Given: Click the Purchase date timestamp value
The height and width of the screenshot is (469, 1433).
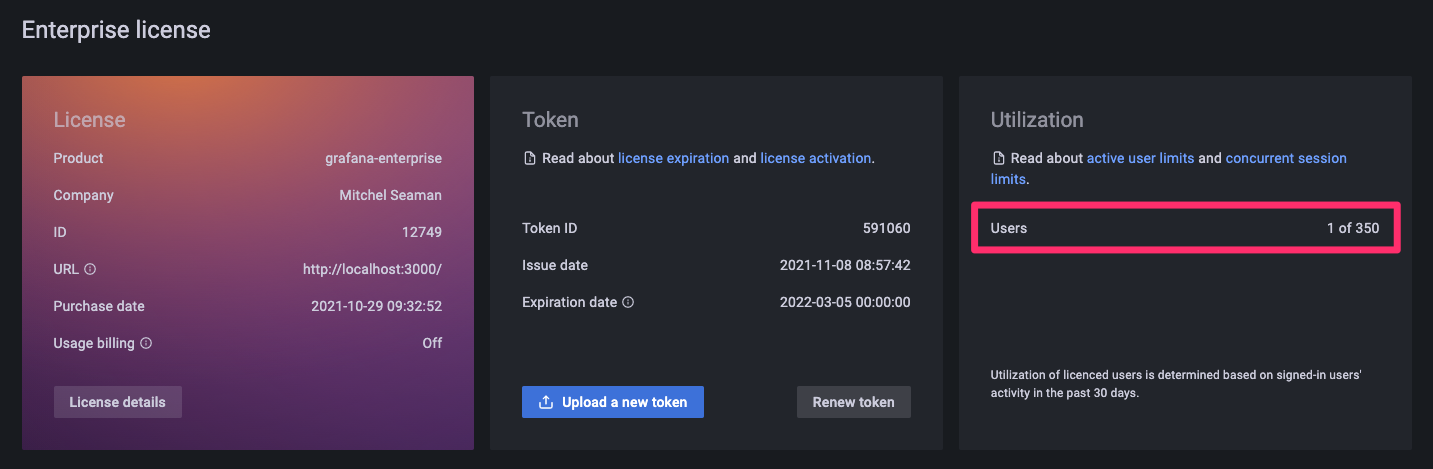Looking at the screenshot, I should (376, 307).
